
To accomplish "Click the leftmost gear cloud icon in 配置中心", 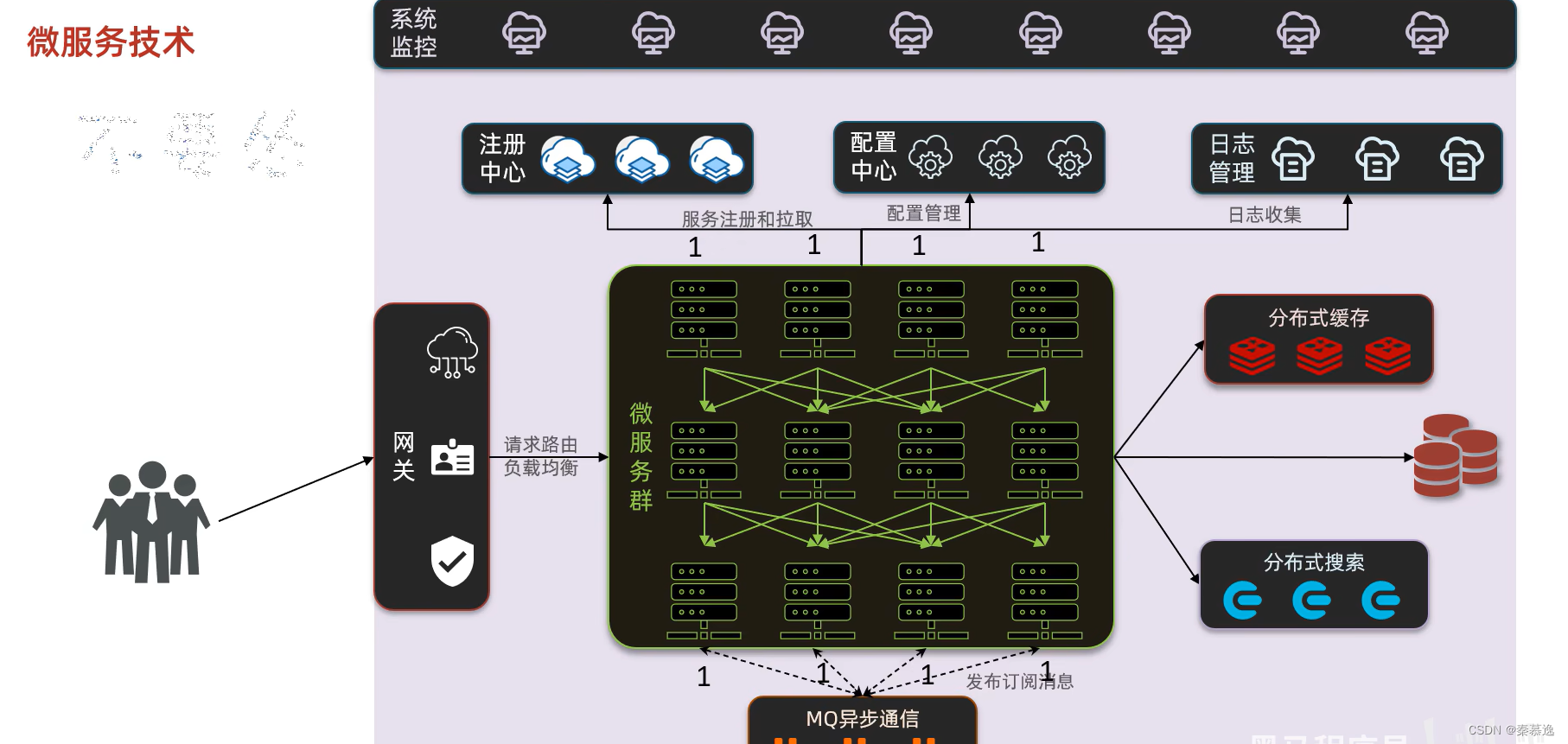I will click(x=930, y=157).
